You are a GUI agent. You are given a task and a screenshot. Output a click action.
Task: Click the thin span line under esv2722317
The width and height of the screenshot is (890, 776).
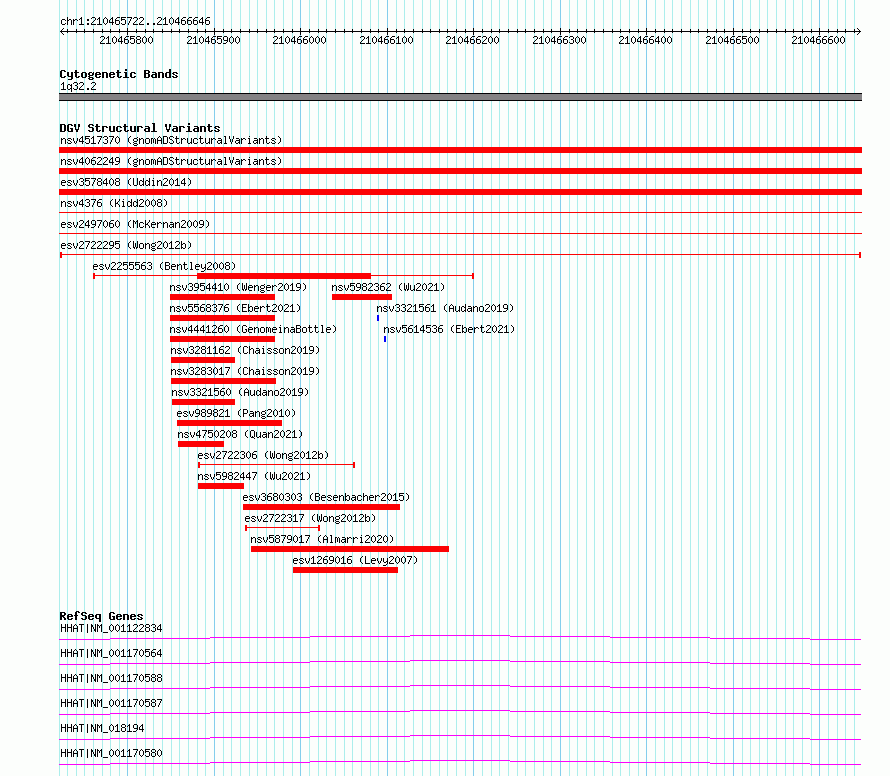coord(283,528)
